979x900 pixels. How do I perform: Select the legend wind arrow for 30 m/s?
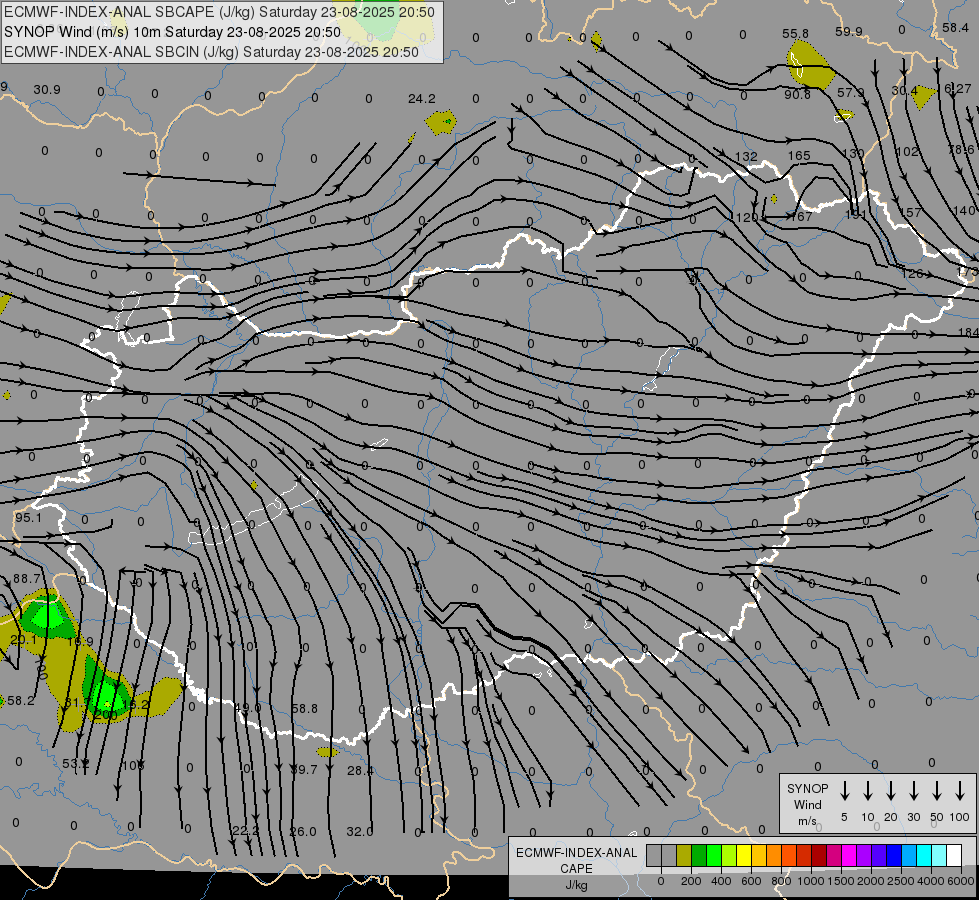click(913, 791)
